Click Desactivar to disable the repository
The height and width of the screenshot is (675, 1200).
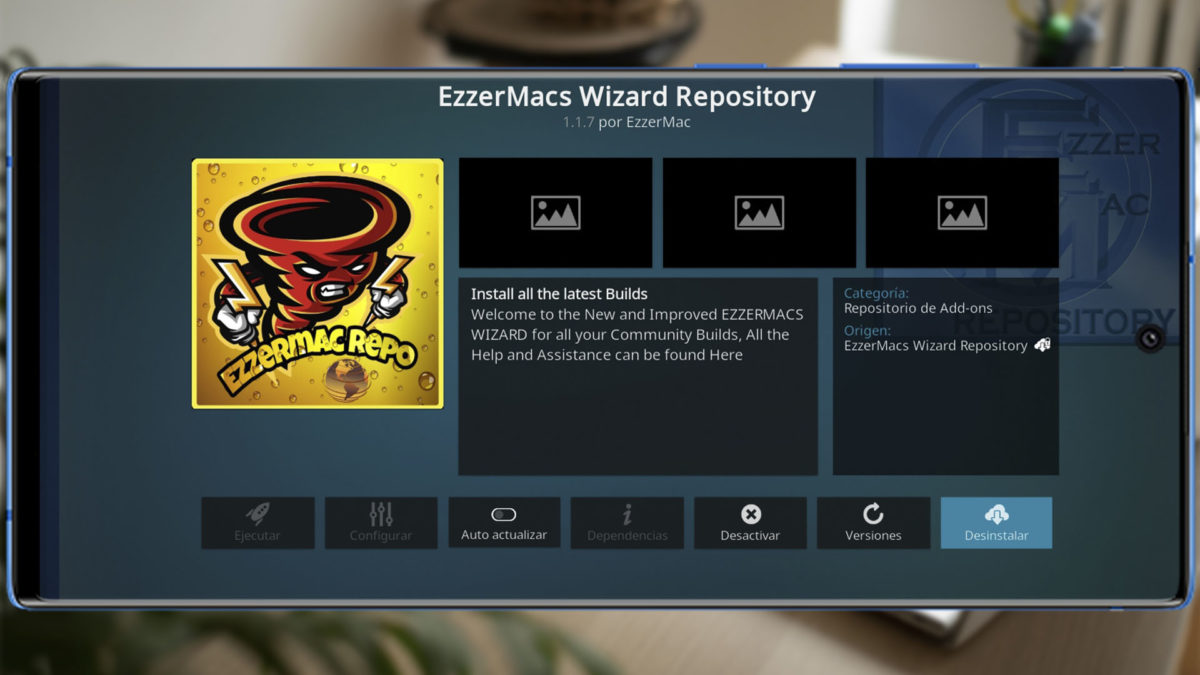point(750,523)
